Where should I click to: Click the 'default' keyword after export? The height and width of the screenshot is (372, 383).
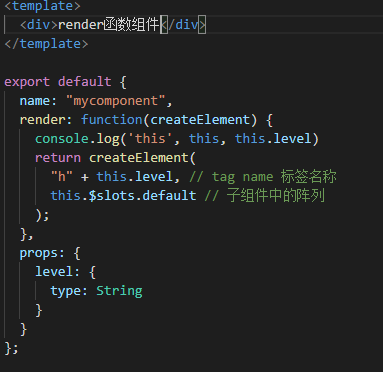click(85, 82)
